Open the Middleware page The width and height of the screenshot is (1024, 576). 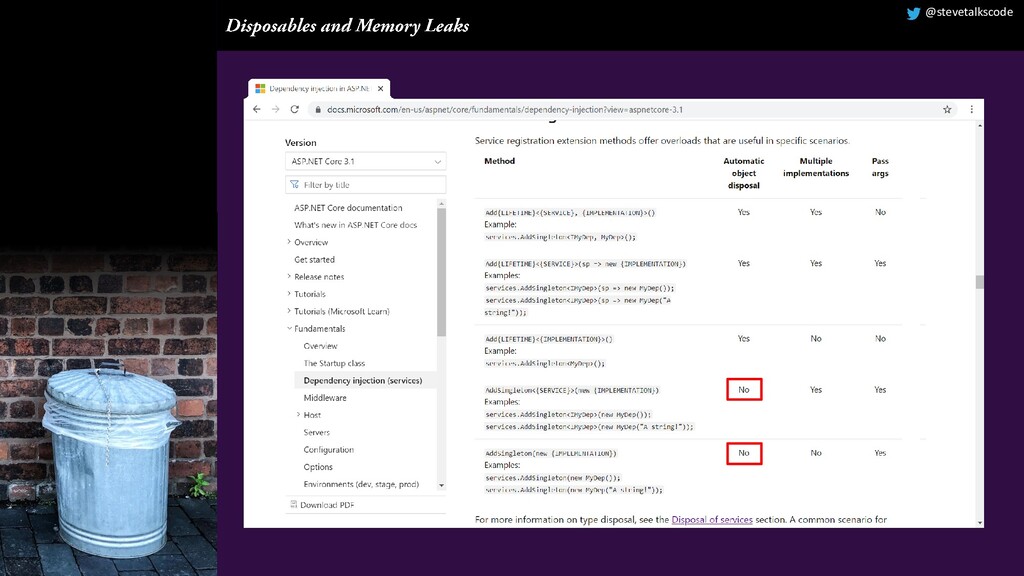tap(325, 398)
